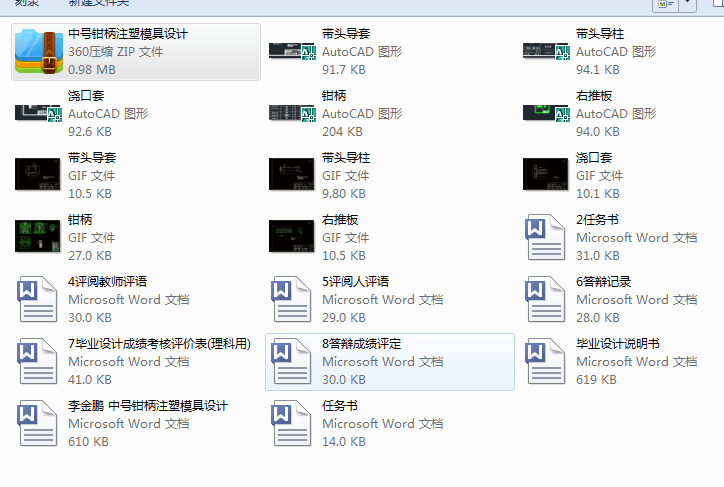Select the 右推板 AutoCAD drawing icon
The image size is (724, 487).
coord(546,113)
